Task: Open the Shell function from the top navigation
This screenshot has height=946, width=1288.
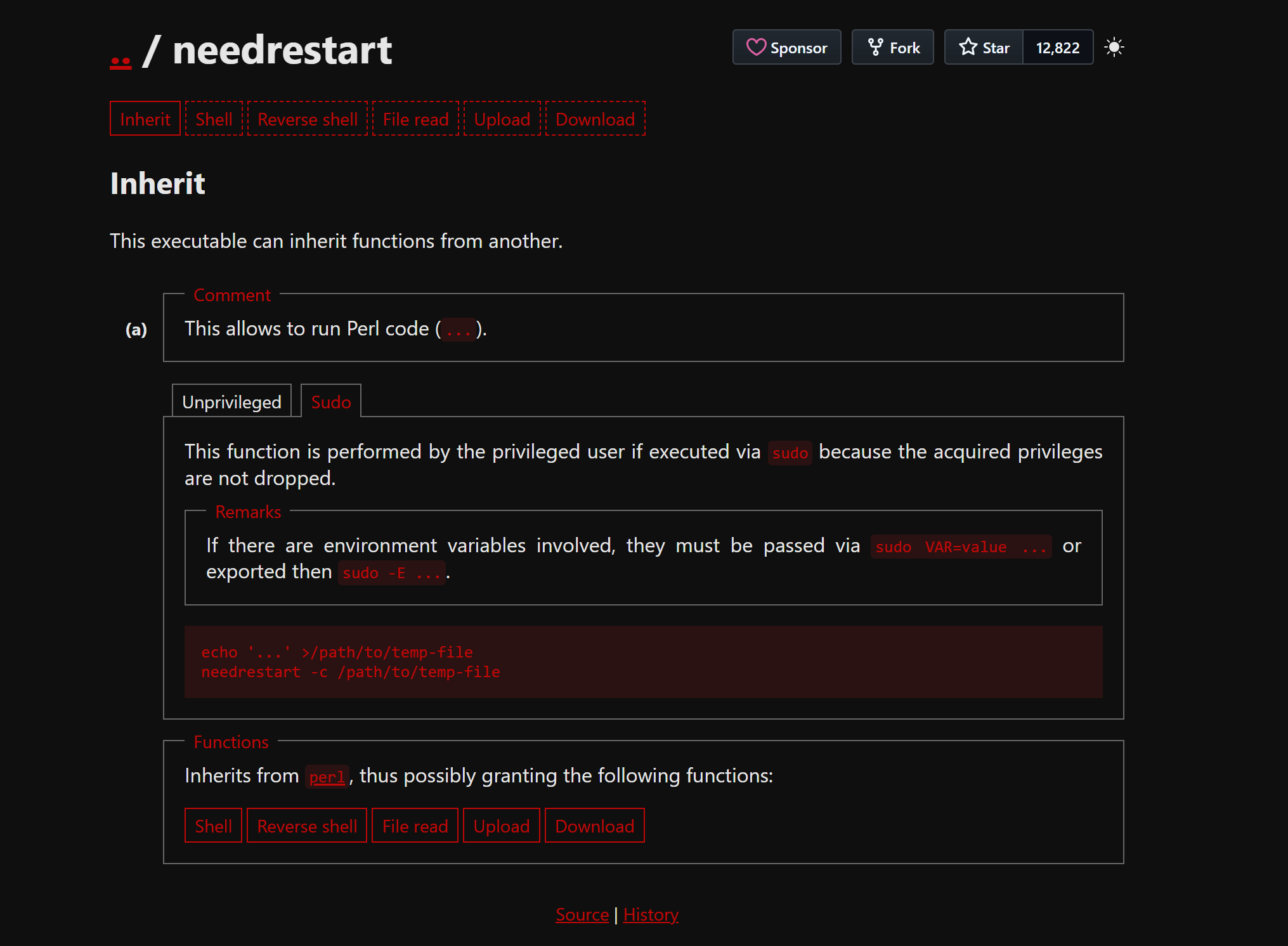Action: [213, 119]
